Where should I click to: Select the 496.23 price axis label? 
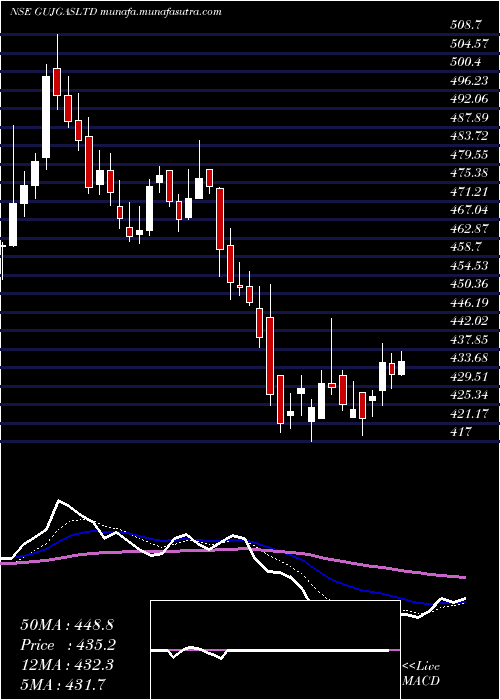pos(469,81)
